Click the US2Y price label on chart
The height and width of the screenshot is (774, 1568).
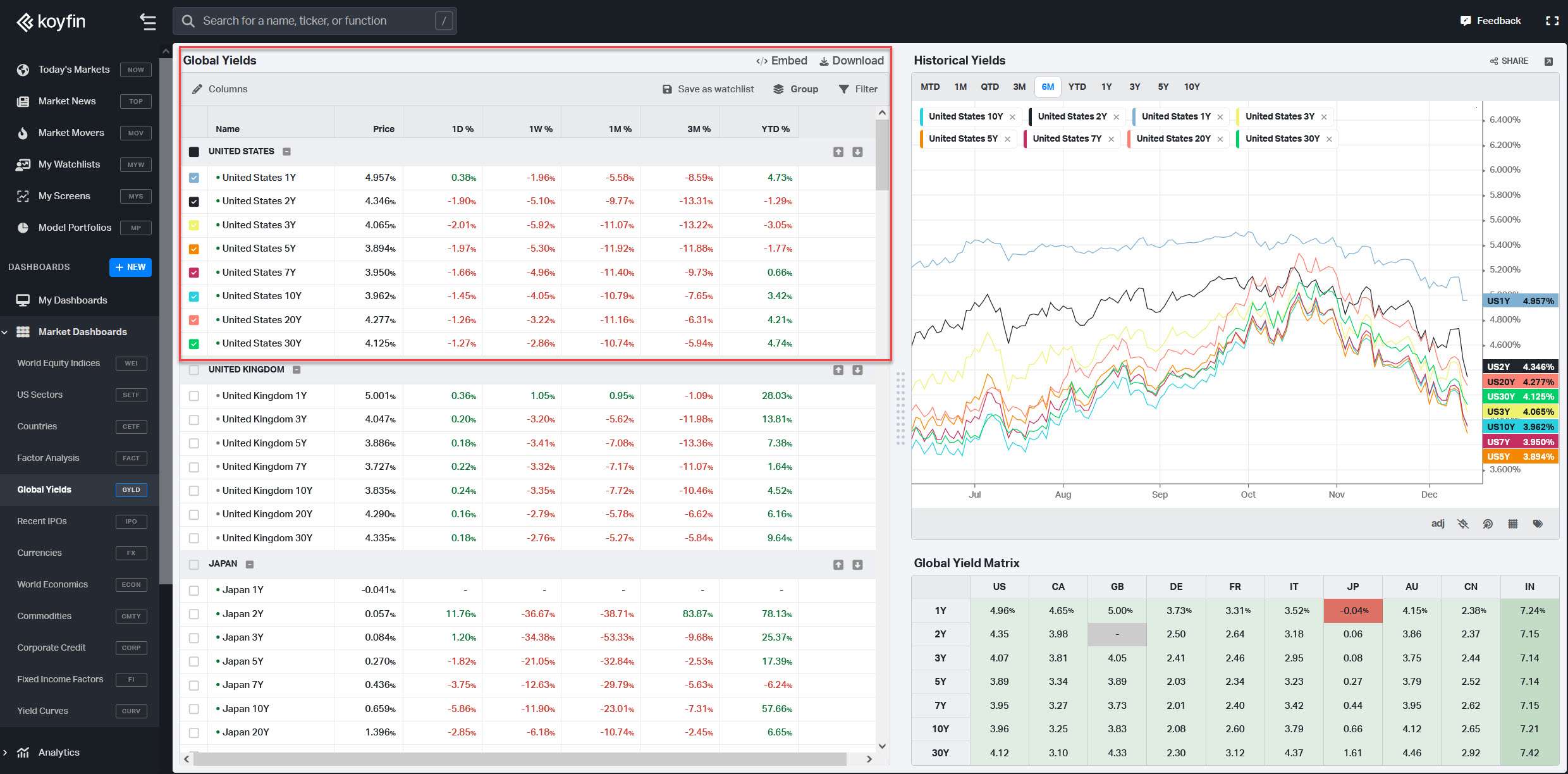(x=1520, y=367)
